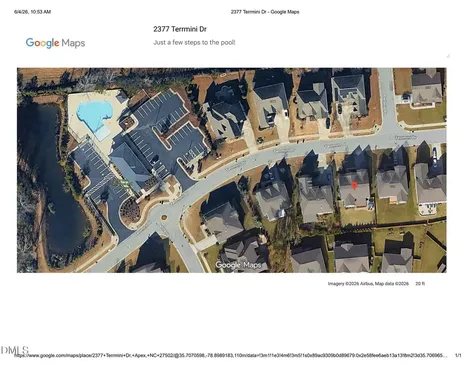Click the '6/4/26, 10:53 AM' timestamp

[33, 12]
